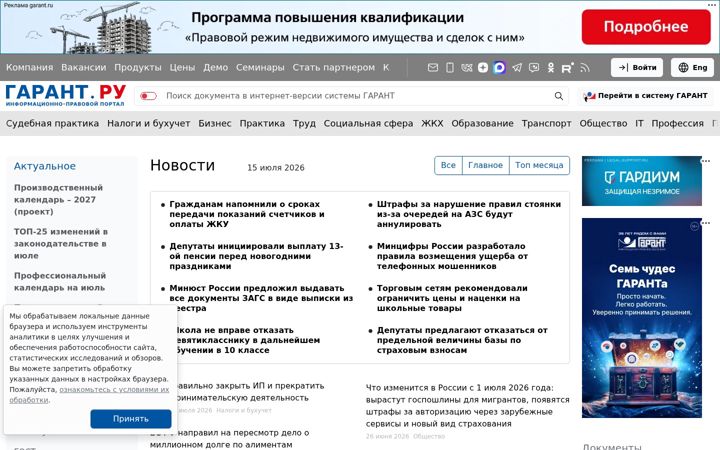
Task: Open Труд section
Action: [304, 124]
